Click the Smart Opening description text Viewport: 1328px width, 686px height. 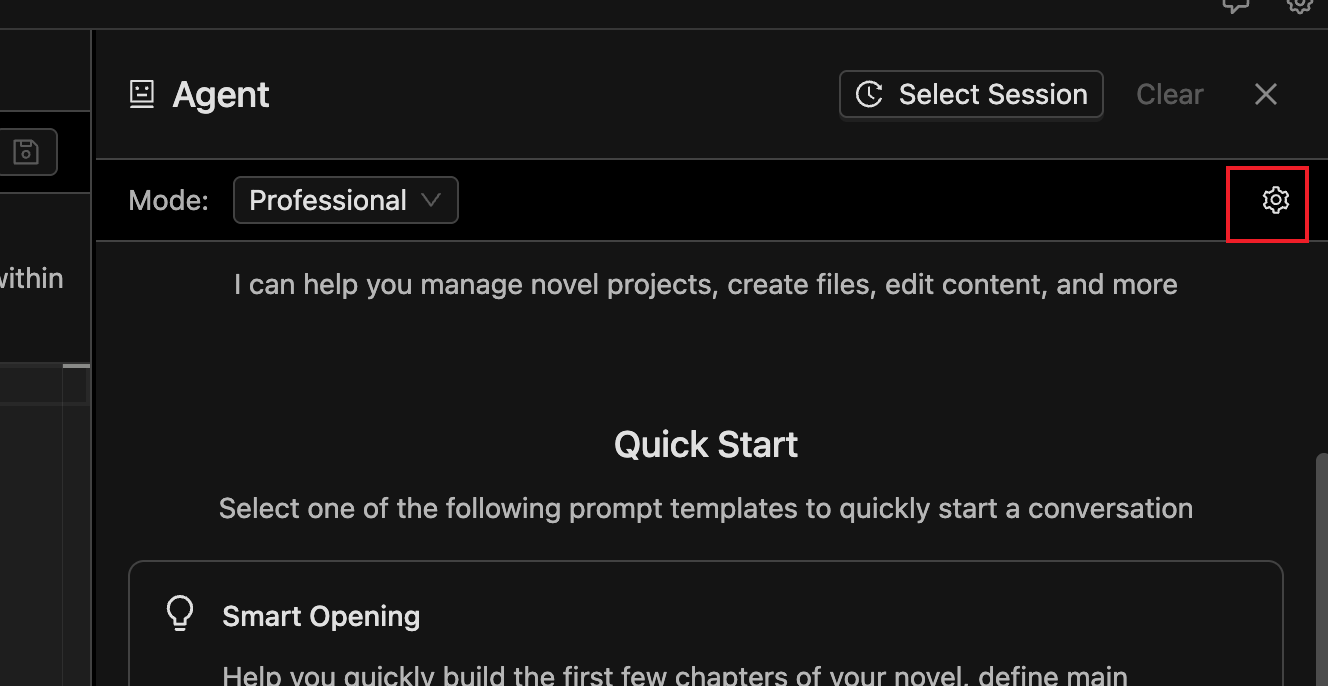coord(675,676)
